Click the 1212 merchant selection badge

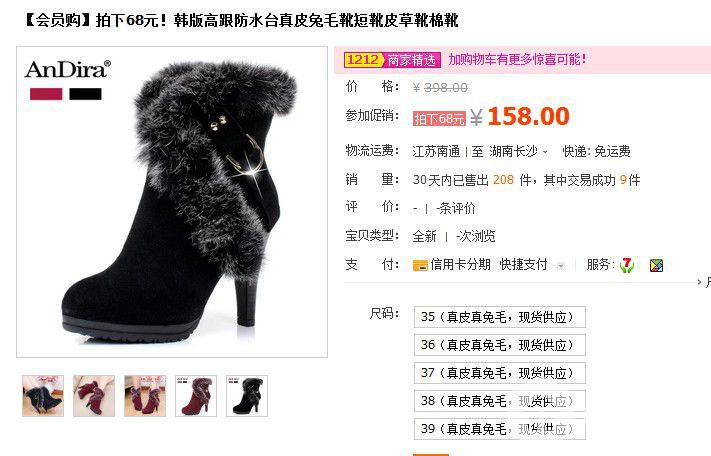392,59
